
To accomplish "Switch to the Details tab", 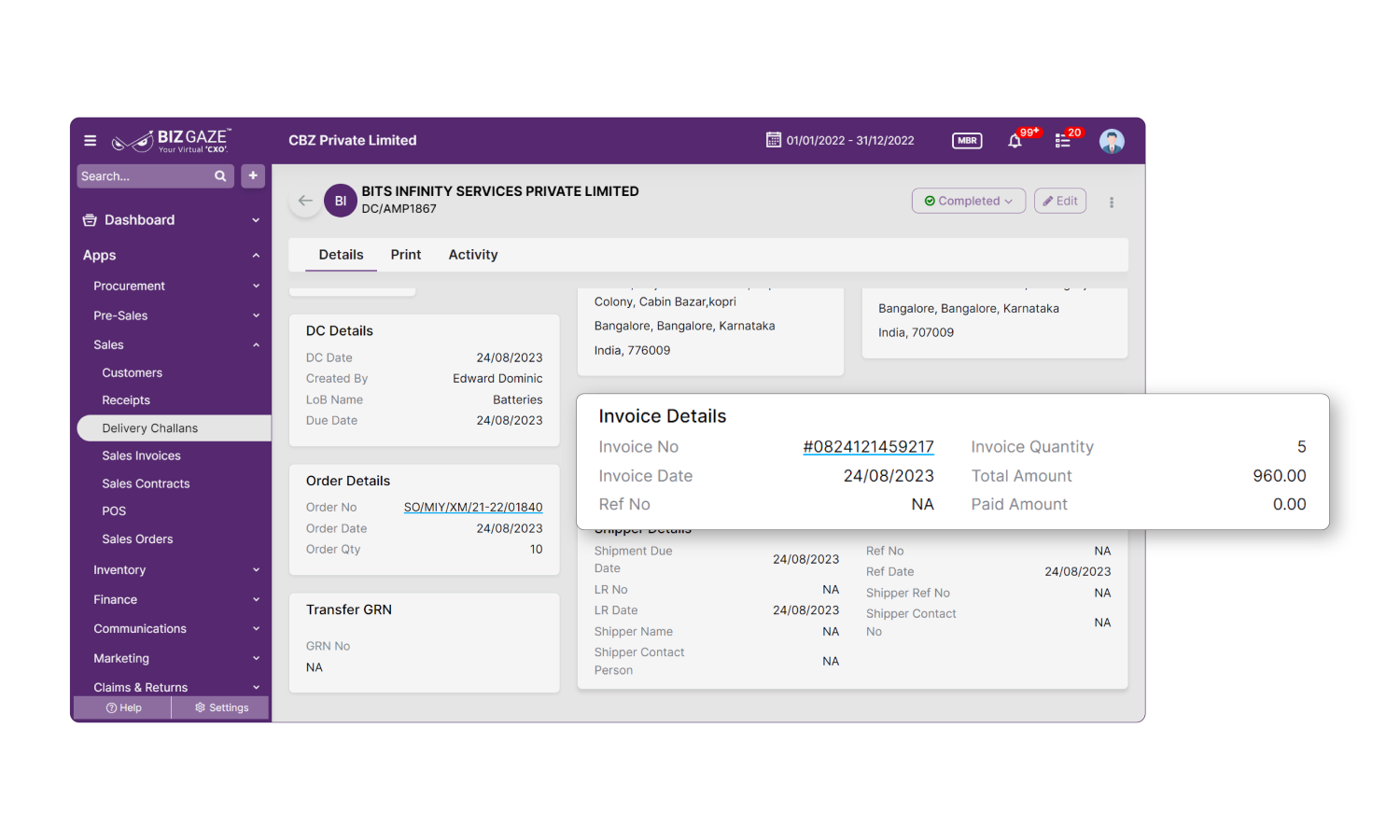I will point(342,255).
